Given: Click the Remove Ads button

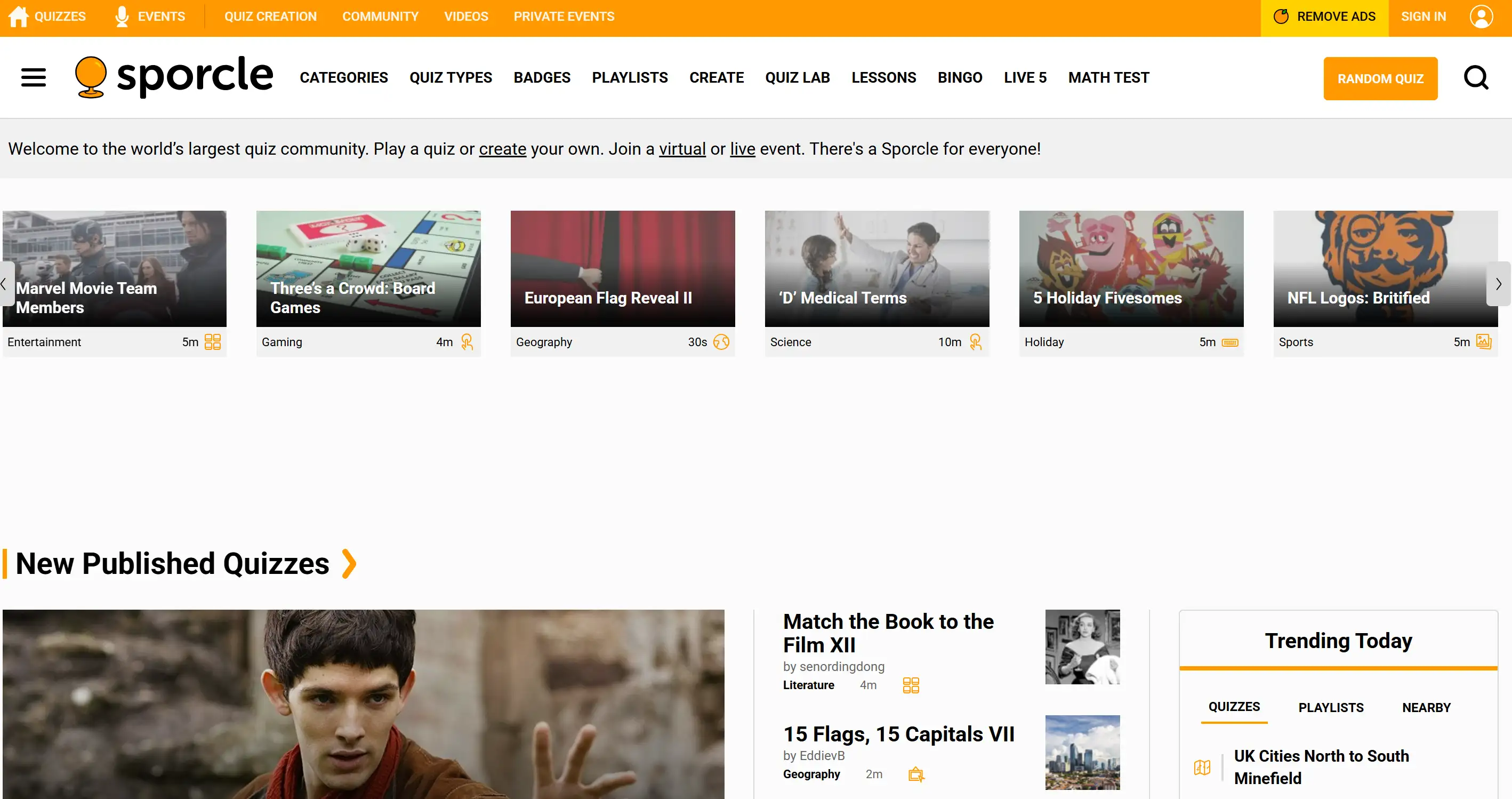Looking at the screenshot, I should (1324, 17).
